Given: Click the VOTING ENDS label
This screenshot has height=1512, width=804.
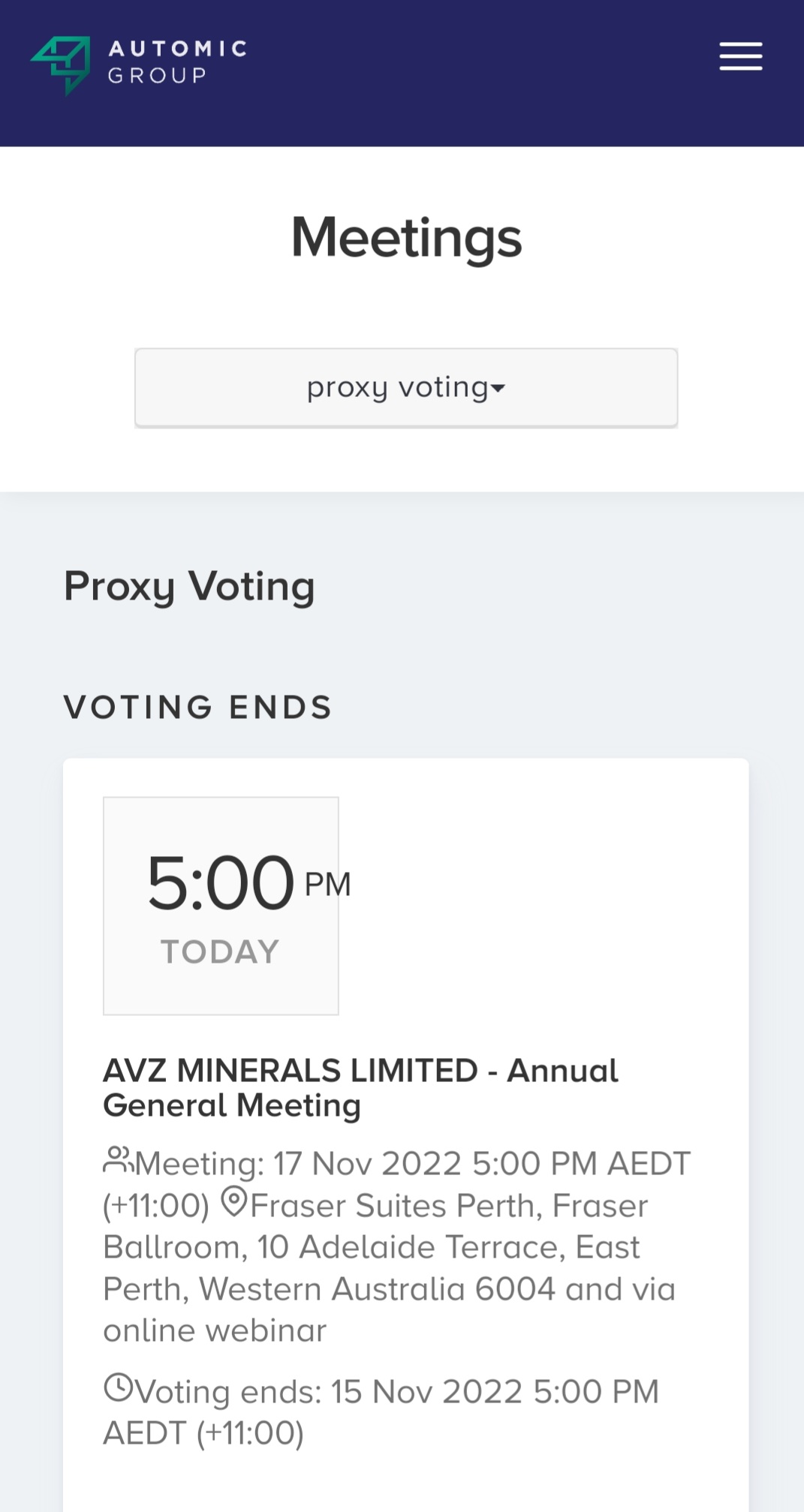Looking at the screenshot, I should click(198, 707).
